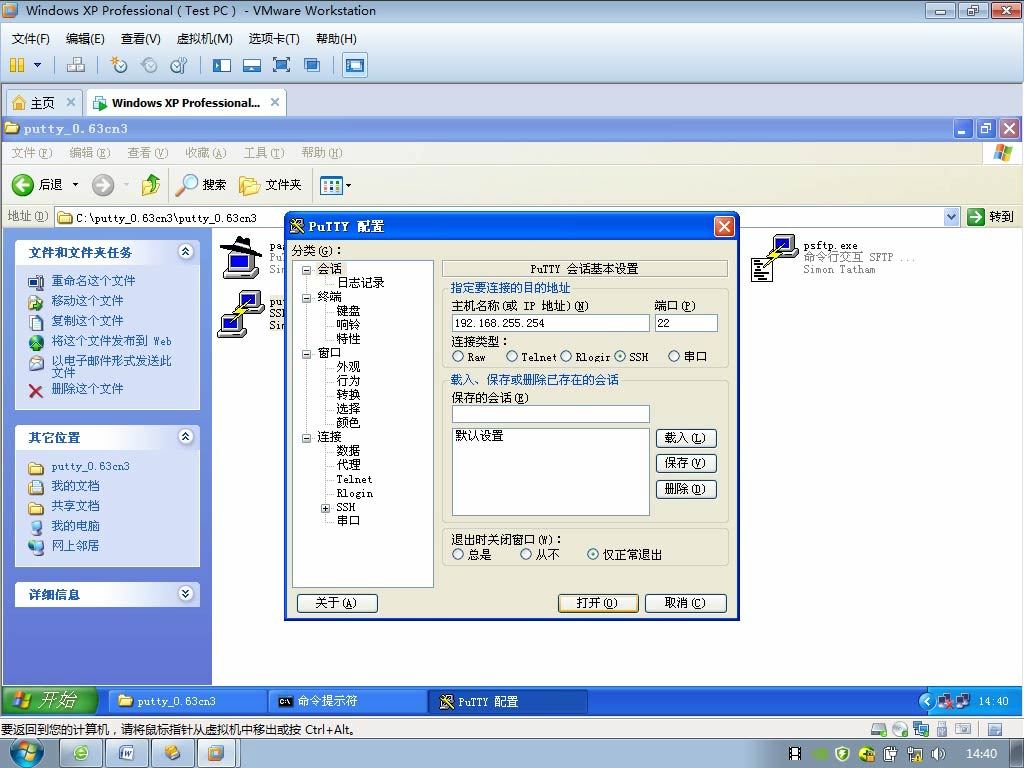The width and height of the screenshot is (1024, 768).
Task: Click the port field showing 22
Action: pyautogui.click(x=686, y=323)
